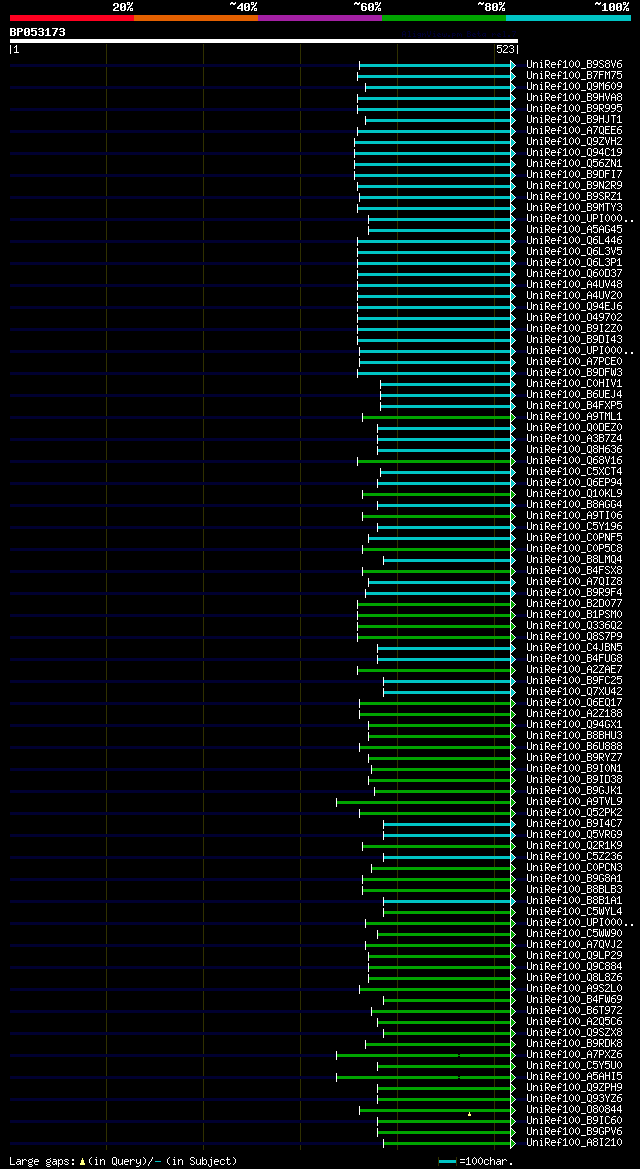
Task: Select the UniRef100_Q10KL9 label
Action: (574, 494)
